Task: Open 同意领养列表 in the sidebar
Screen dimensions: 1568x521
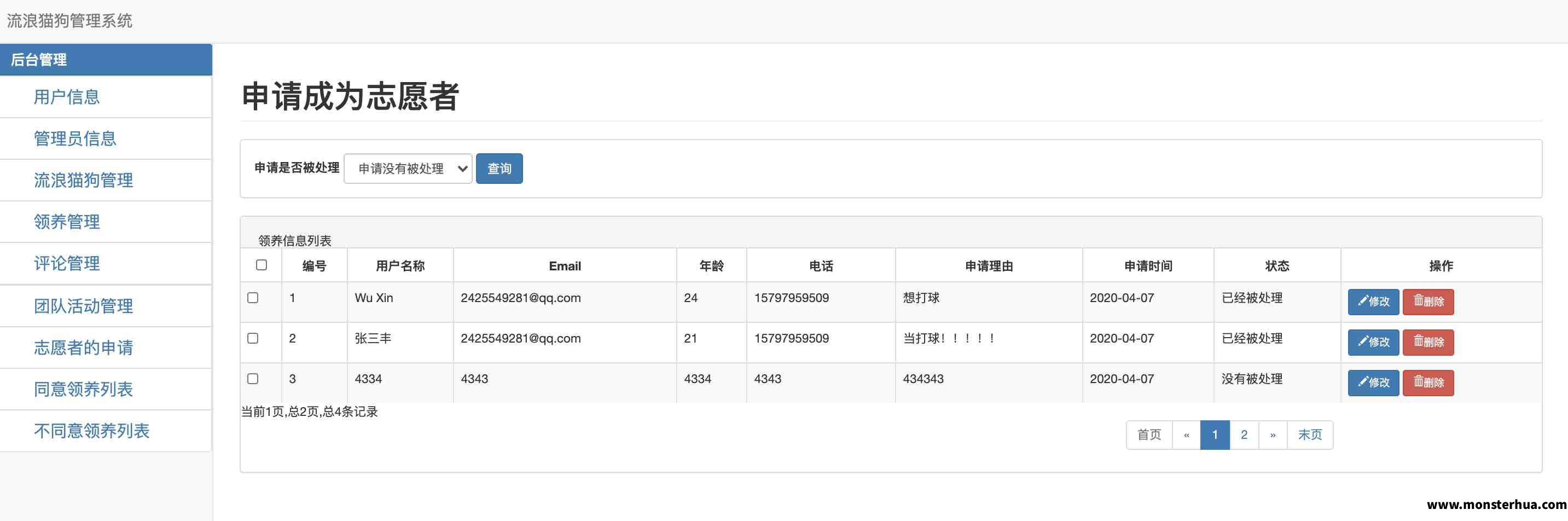Action: 106,390
